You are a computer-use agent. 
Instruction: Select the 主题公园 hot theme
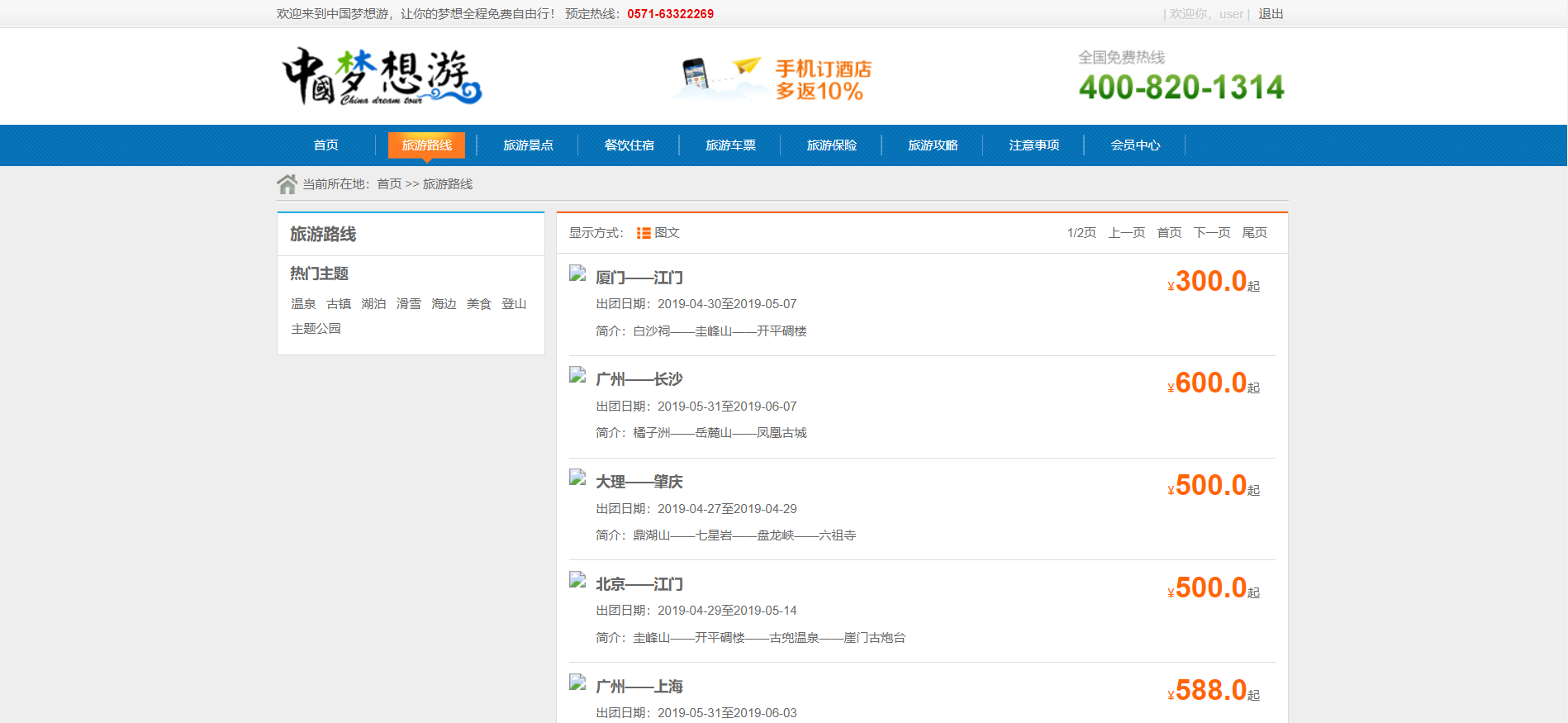click(x=316, y=329)
